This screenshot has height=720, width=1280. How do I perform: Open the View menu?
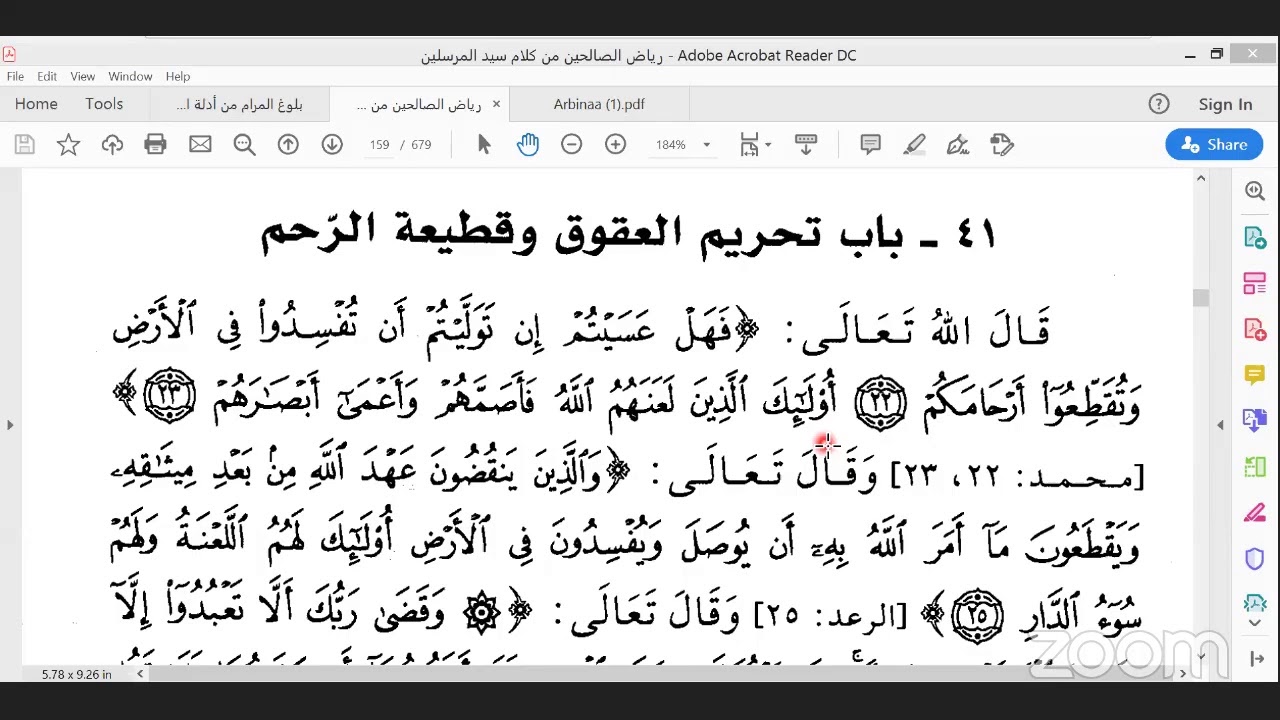[x=83, y=76]
